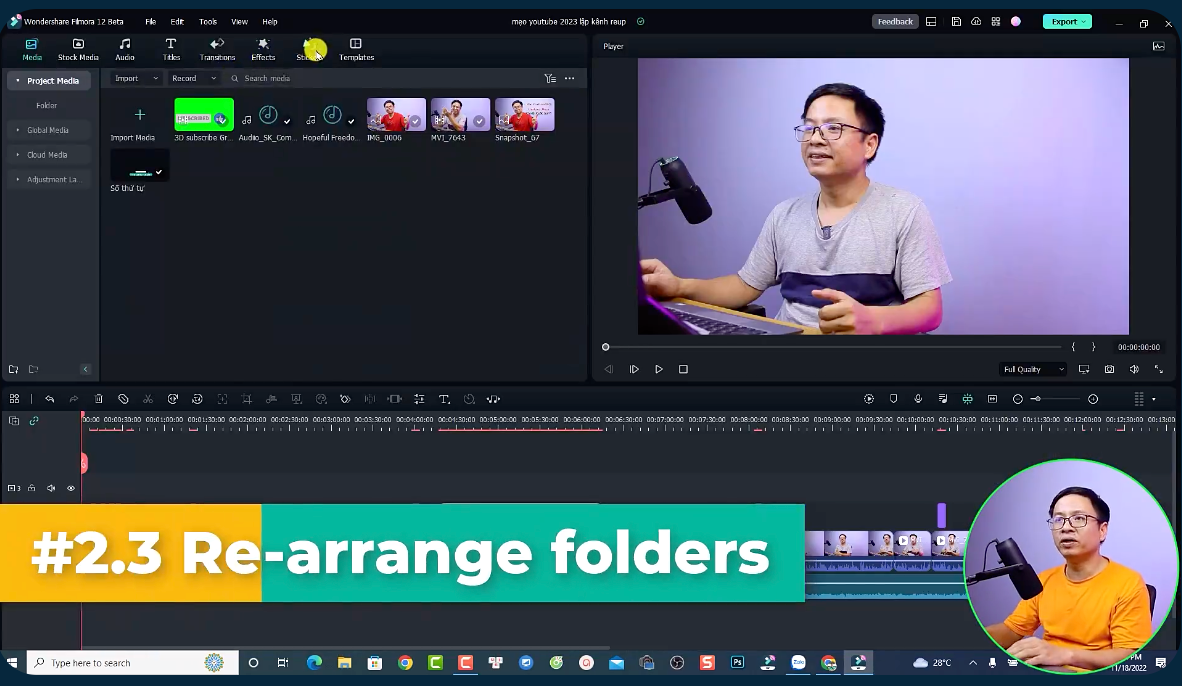Open the Transitions tab
Screen dimensions: 1182x686
(x=217, y=50)
